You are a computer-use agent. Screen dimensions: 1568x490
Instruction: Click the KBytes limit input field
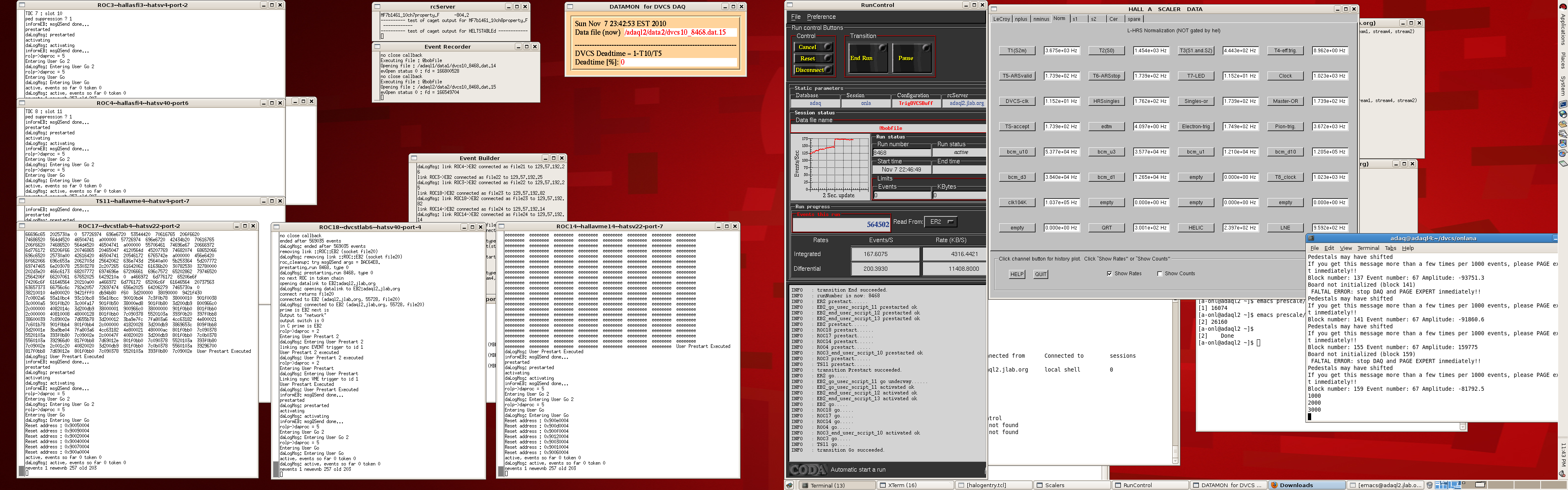tap(959, 196)
